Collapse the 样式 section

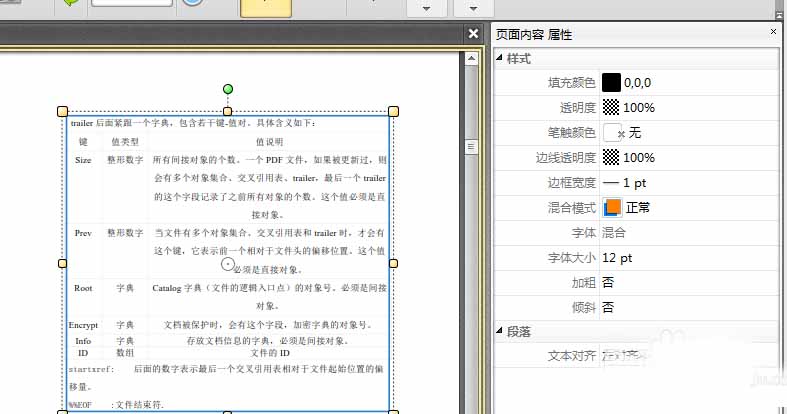(x=499, y=58)
